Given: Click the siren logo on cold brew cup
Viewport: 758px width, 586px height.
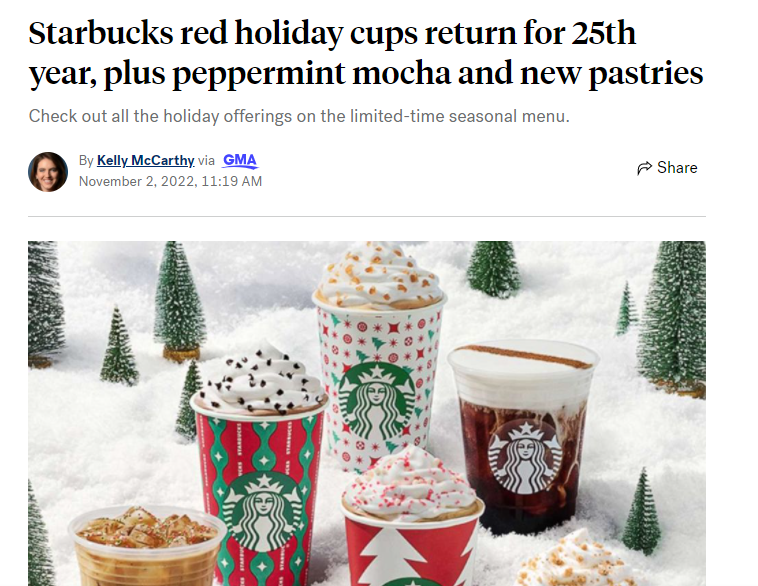Looking at the screenshot, I should pos(525,457).
